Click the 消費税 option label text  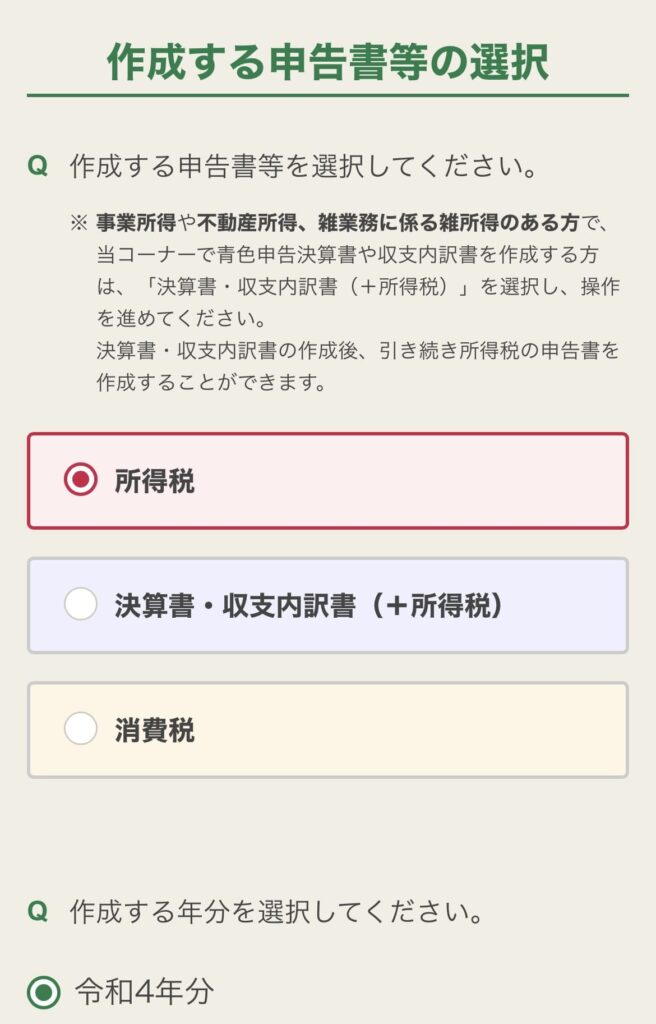tap(155, 729)
